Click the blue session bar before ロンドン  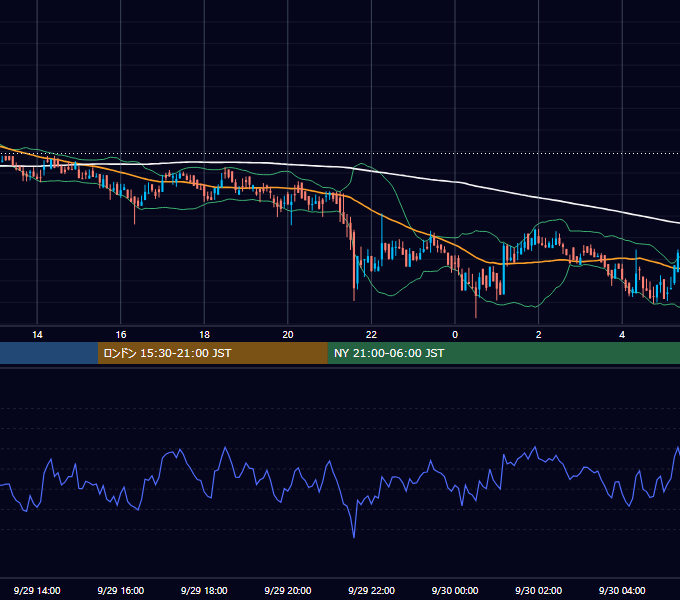pos(49,353)
